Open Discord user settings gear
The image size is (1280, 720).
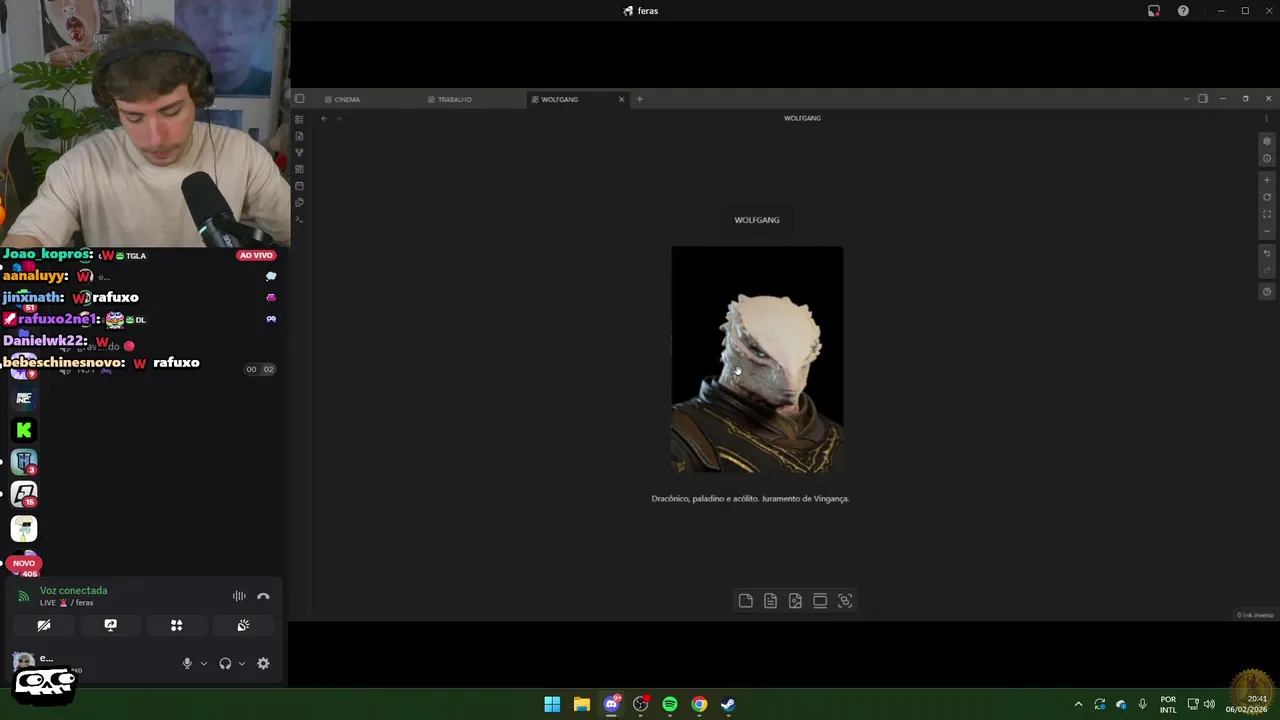click(x=263, y=663)
